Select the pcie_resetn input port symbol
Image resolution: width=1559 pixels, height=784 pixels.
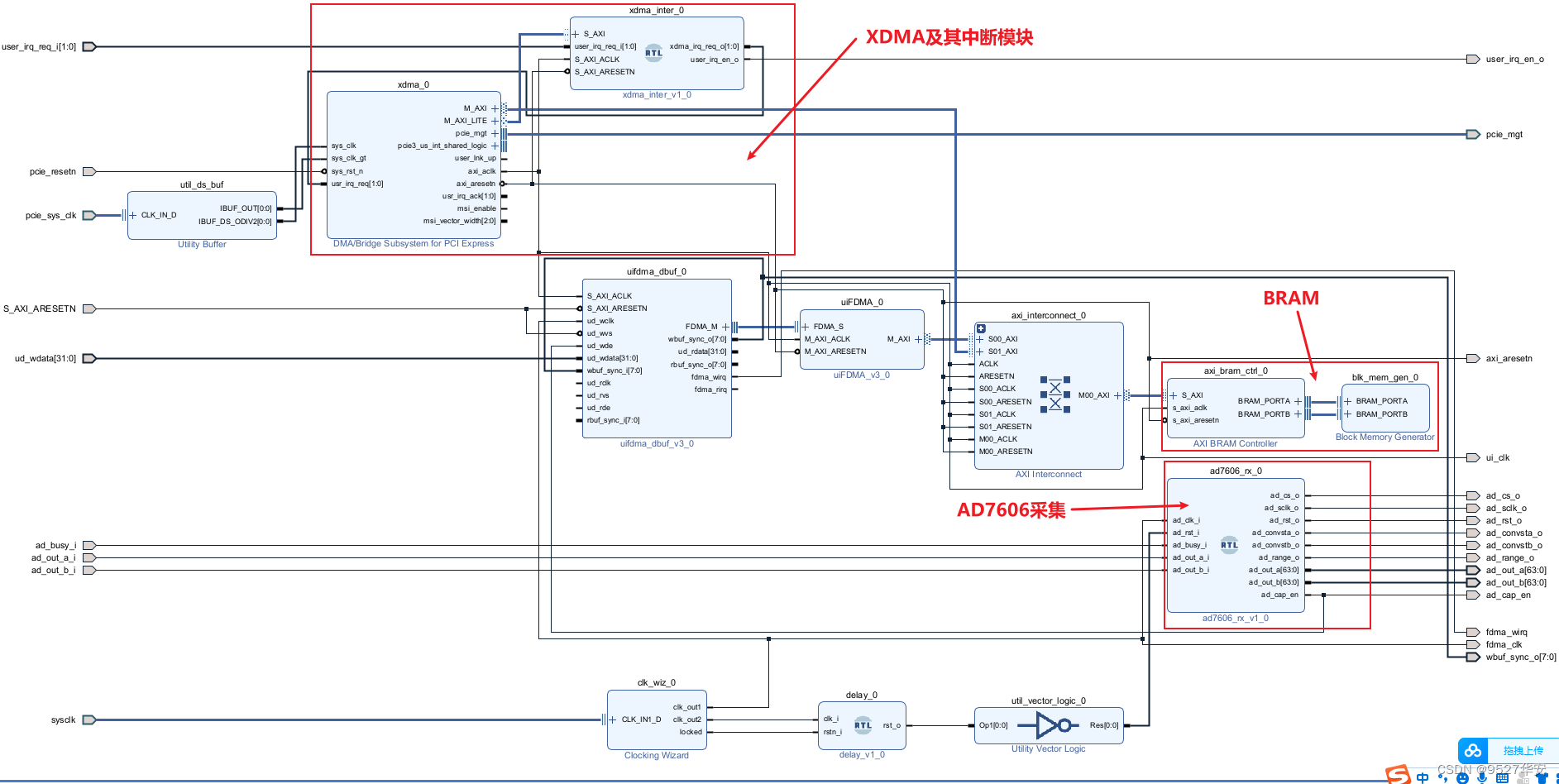coord(89,171)
